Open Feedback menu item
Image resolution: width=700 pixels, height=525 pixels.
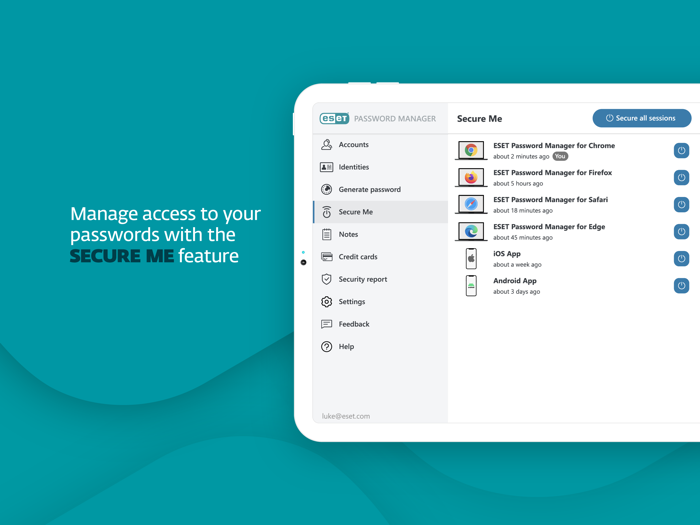380,324
